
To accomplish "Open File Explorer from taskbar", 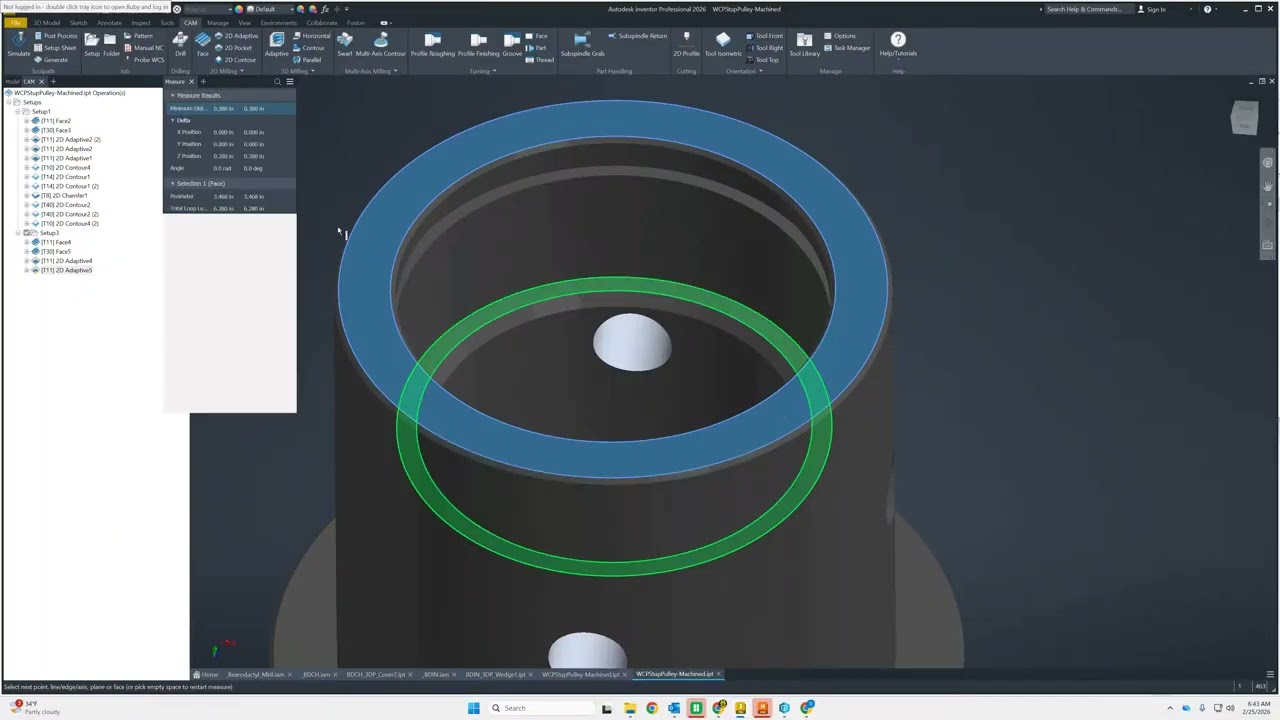I will pos(629,708).
